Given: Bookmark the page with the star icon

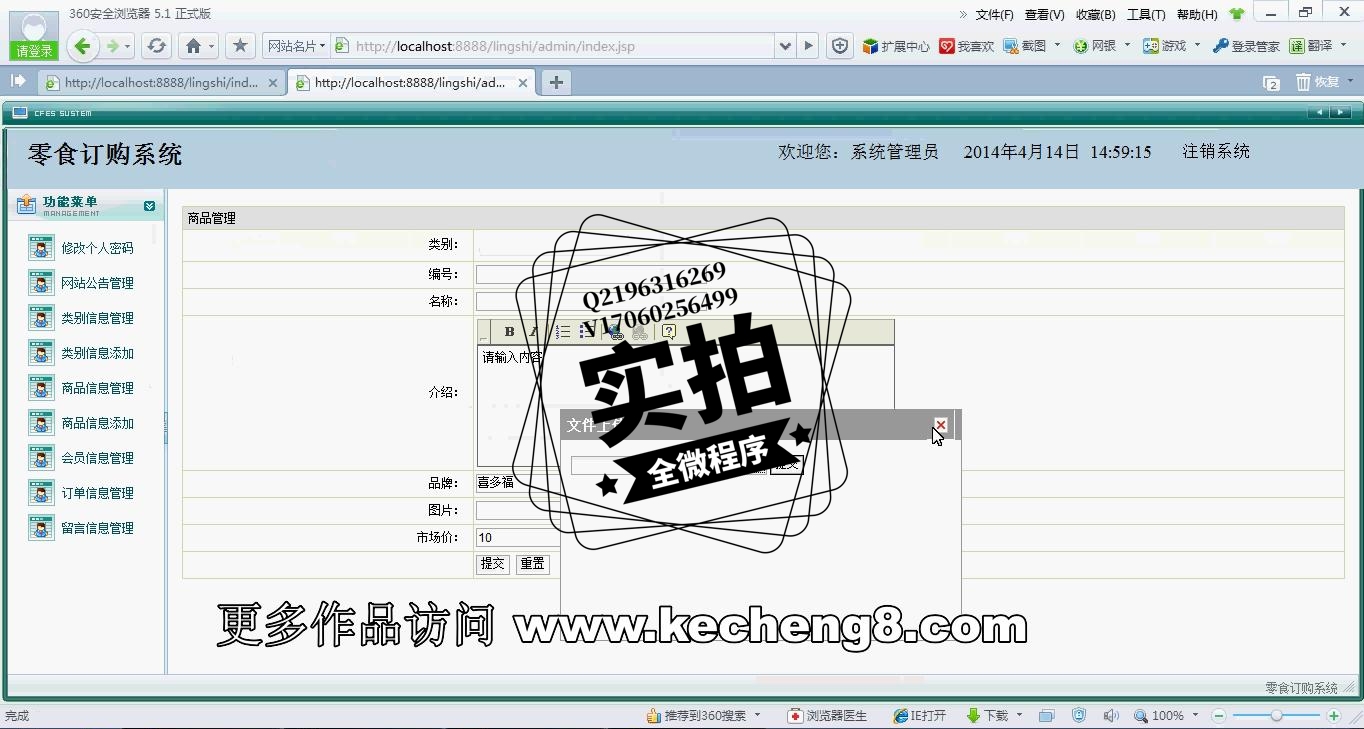Looking at the screenshot, I should click(240, 46).
